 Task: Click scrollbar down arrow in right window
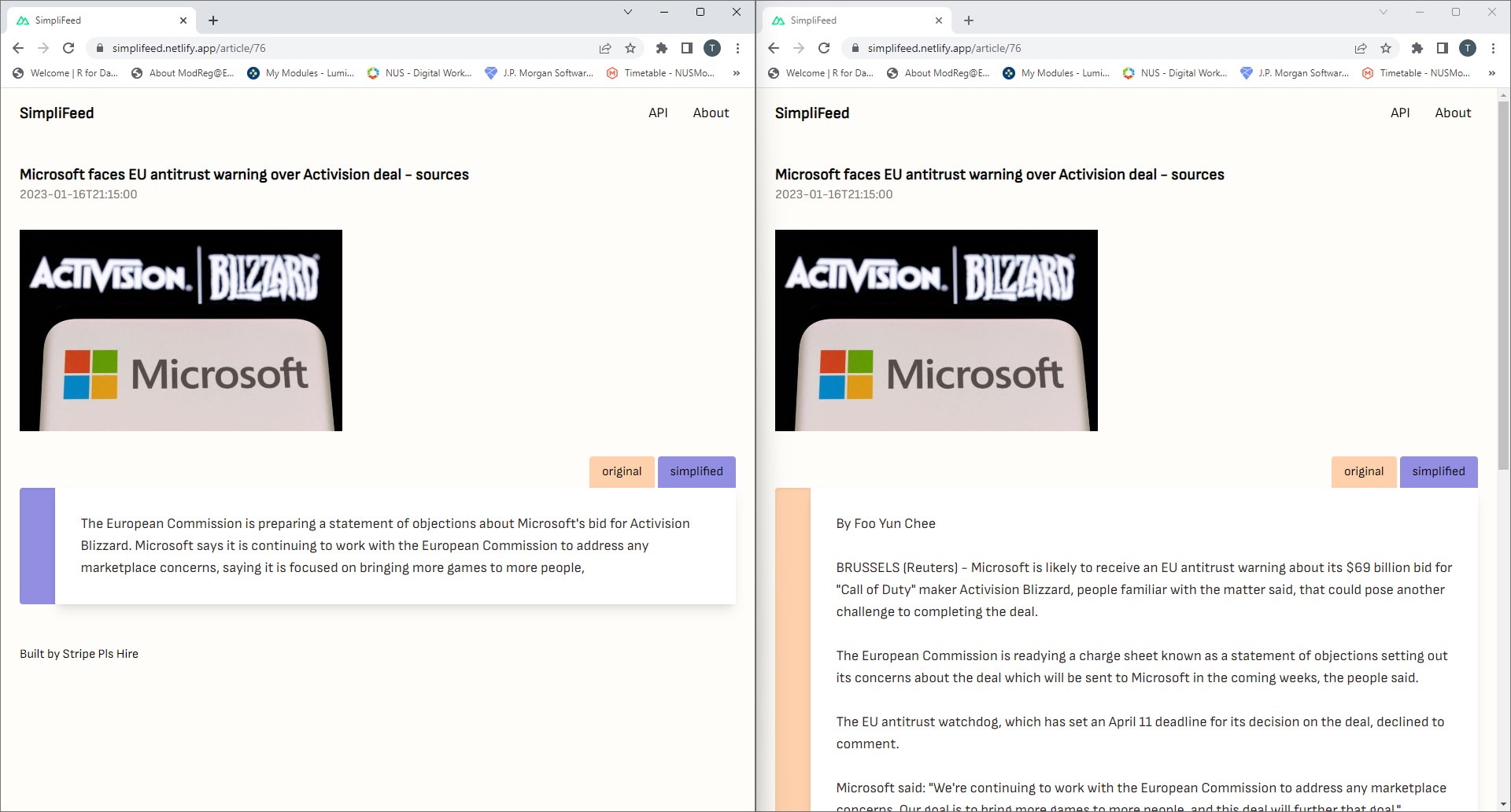[1503, 805]
